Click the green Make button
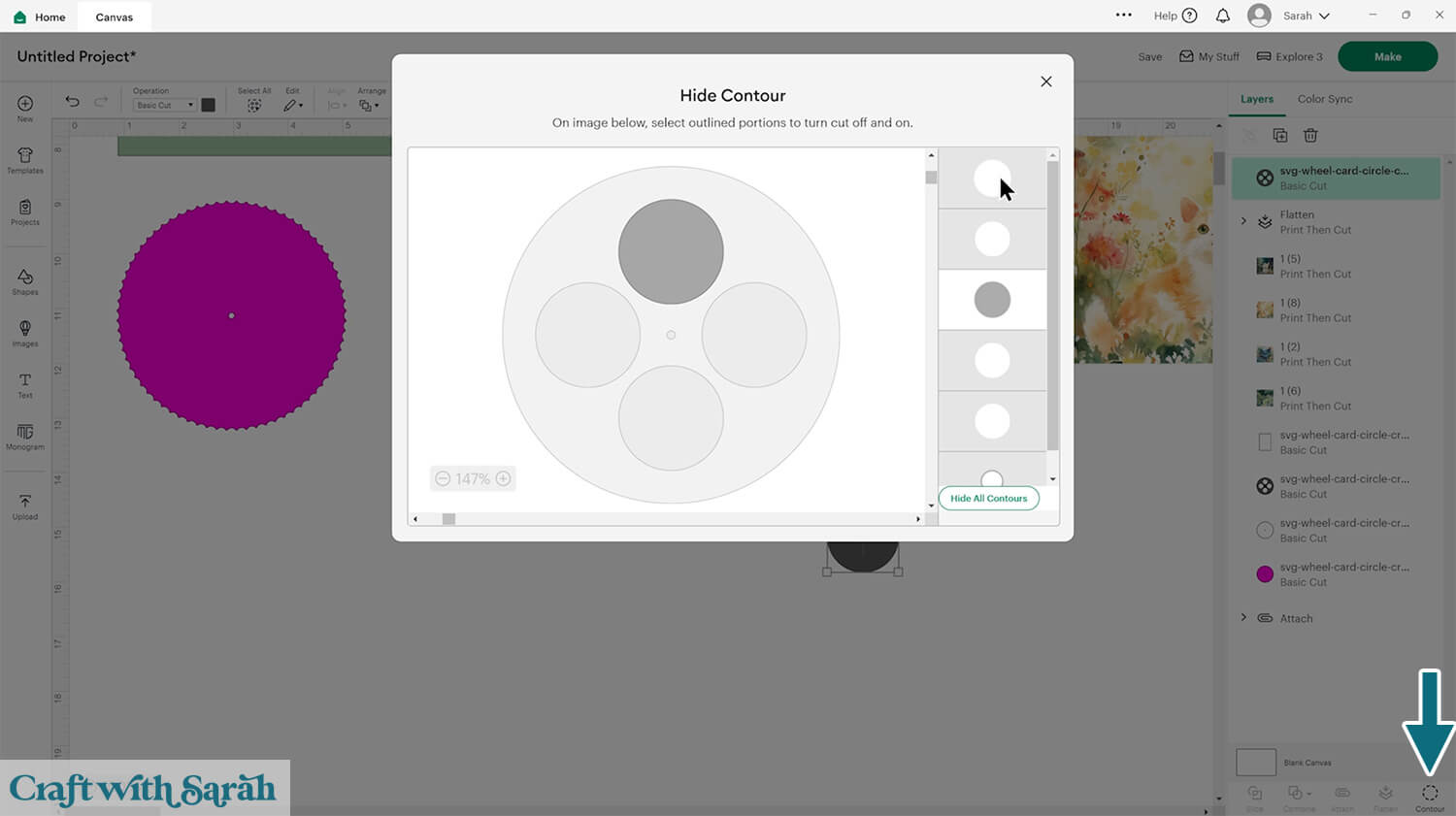The width and height of the screenshot is (1456, 816). click(1387, 56)
